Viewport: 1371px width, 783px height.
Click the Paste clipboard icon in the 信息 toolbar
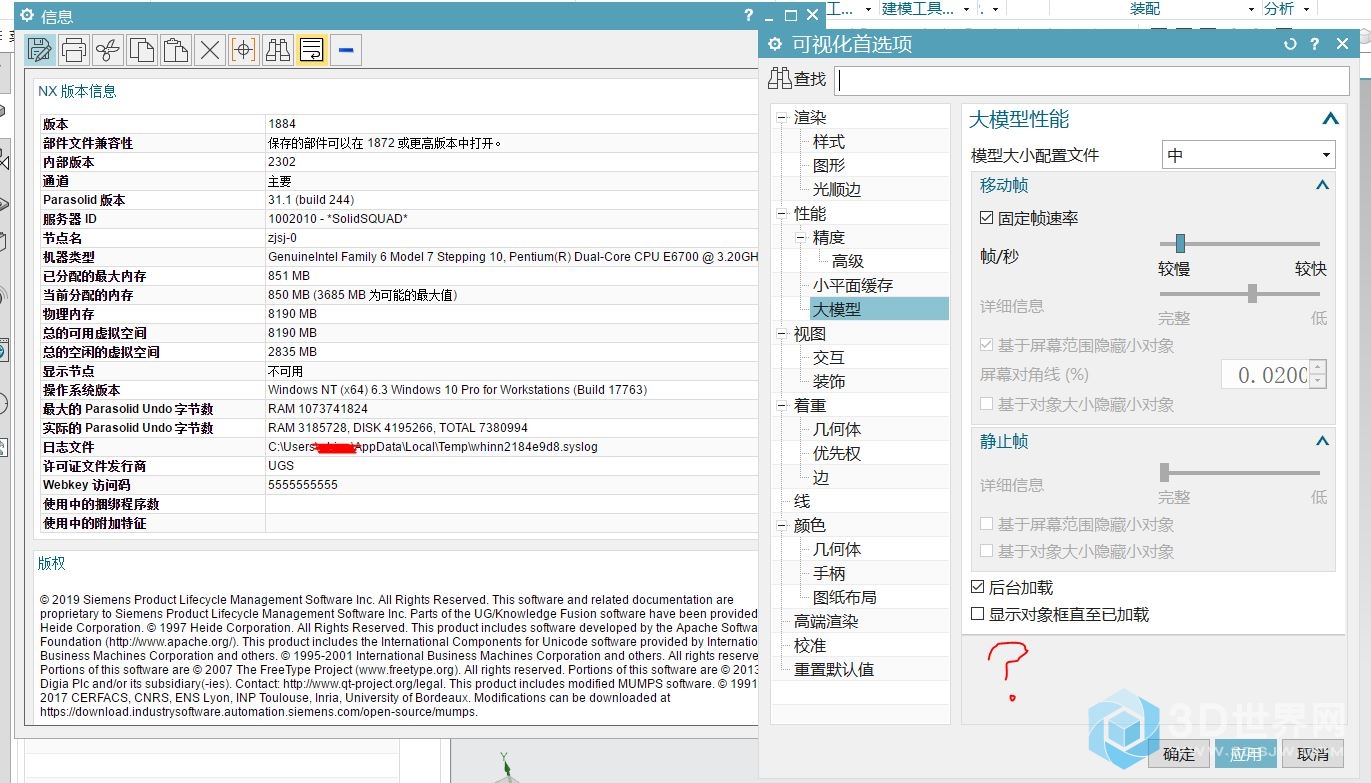(x=176, y=49)
